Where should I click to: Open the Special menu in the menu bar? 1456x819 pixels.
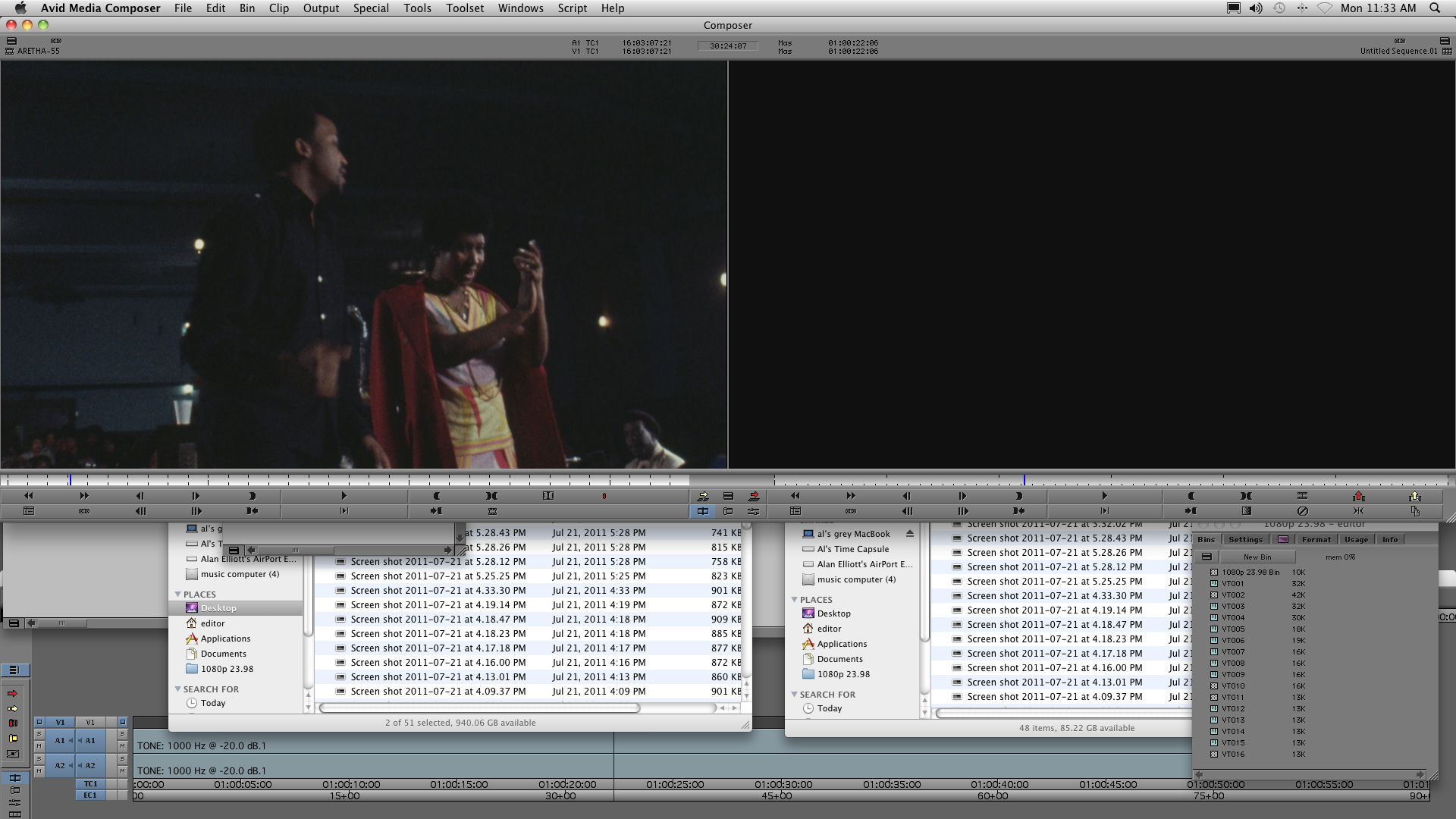(370, 8)
